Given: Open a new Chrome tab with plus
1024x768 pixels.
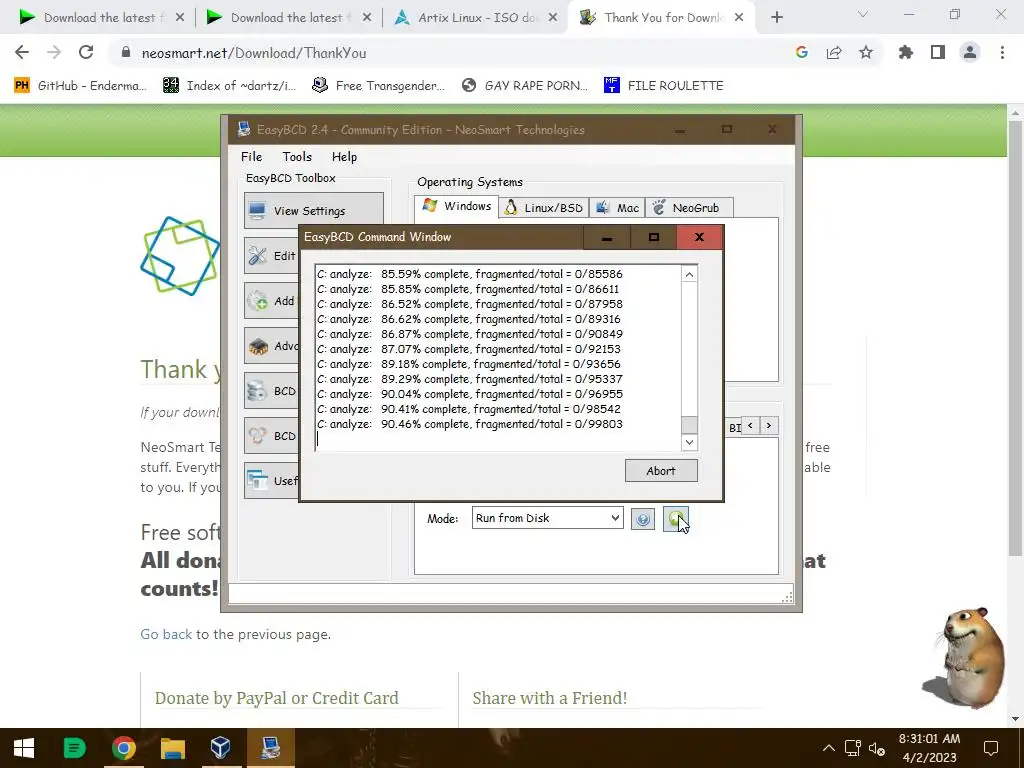Looking at the screenshot, I should point(776,18).
